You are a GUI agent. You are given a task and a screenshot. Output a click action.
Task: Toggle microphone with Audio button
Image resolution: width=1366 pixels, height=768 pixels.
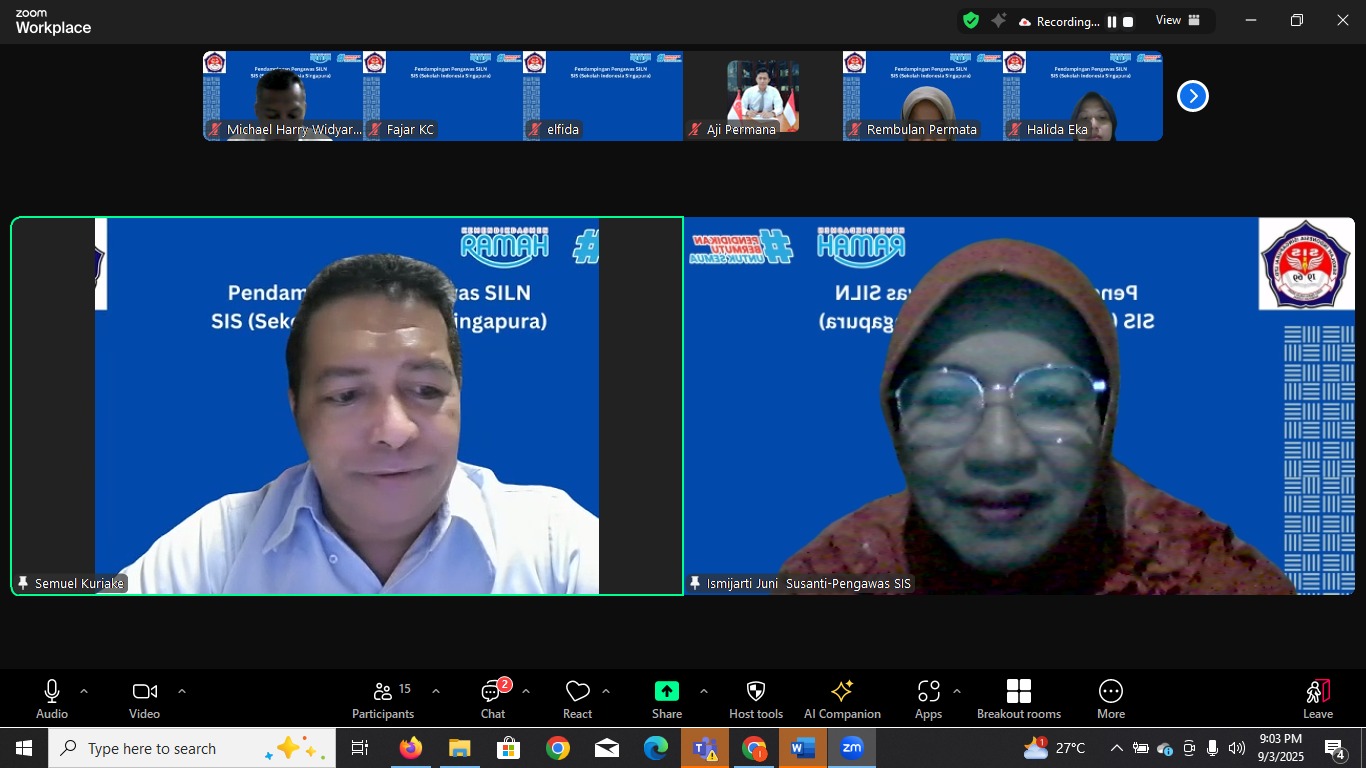pos(52,699)
